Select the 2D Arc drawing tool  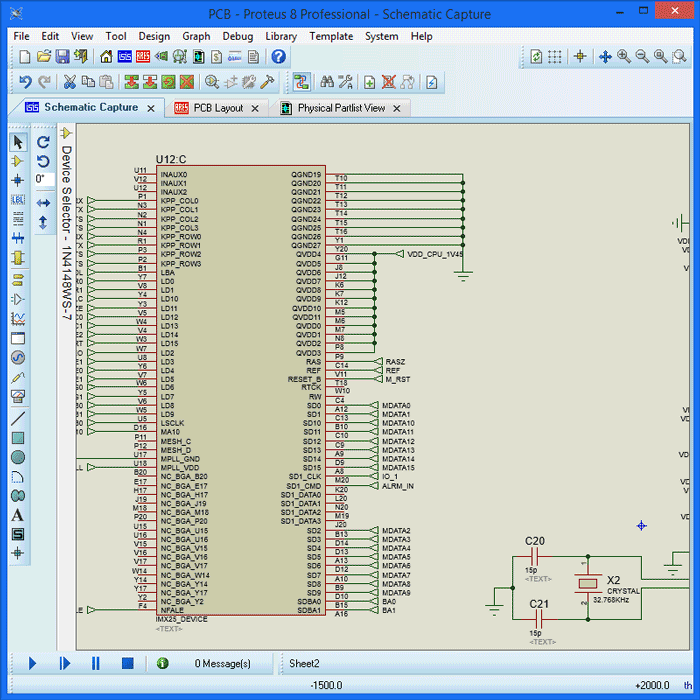(18, 477)
